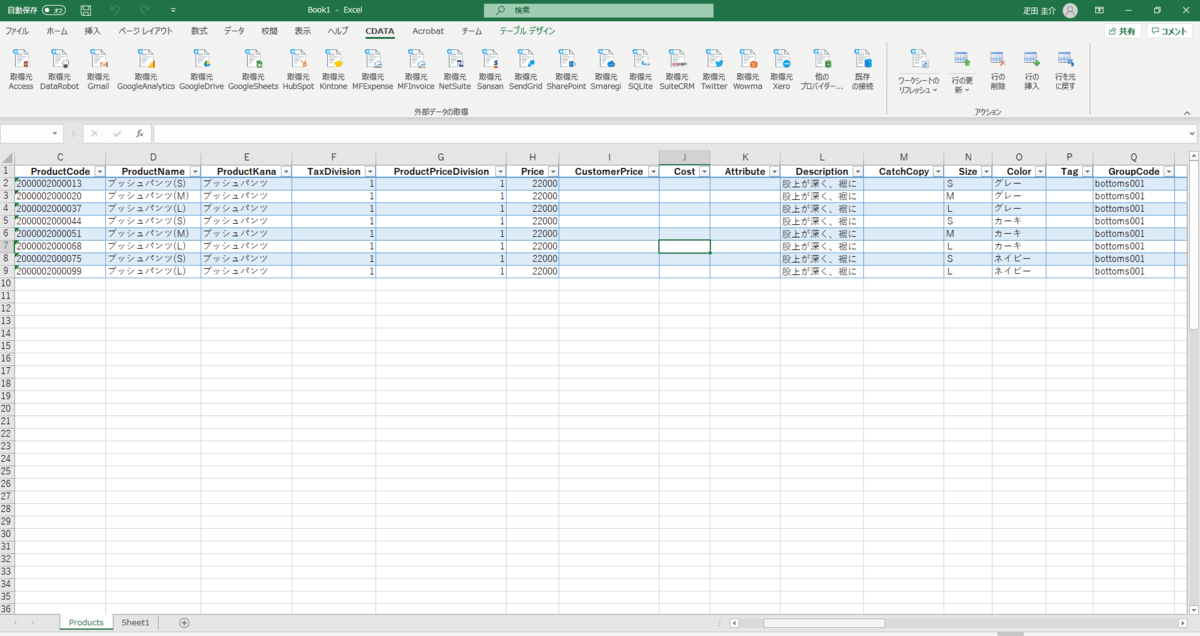Click the Gmail data source icon
Screen dimensions: 1200x636
click(98, 60)
